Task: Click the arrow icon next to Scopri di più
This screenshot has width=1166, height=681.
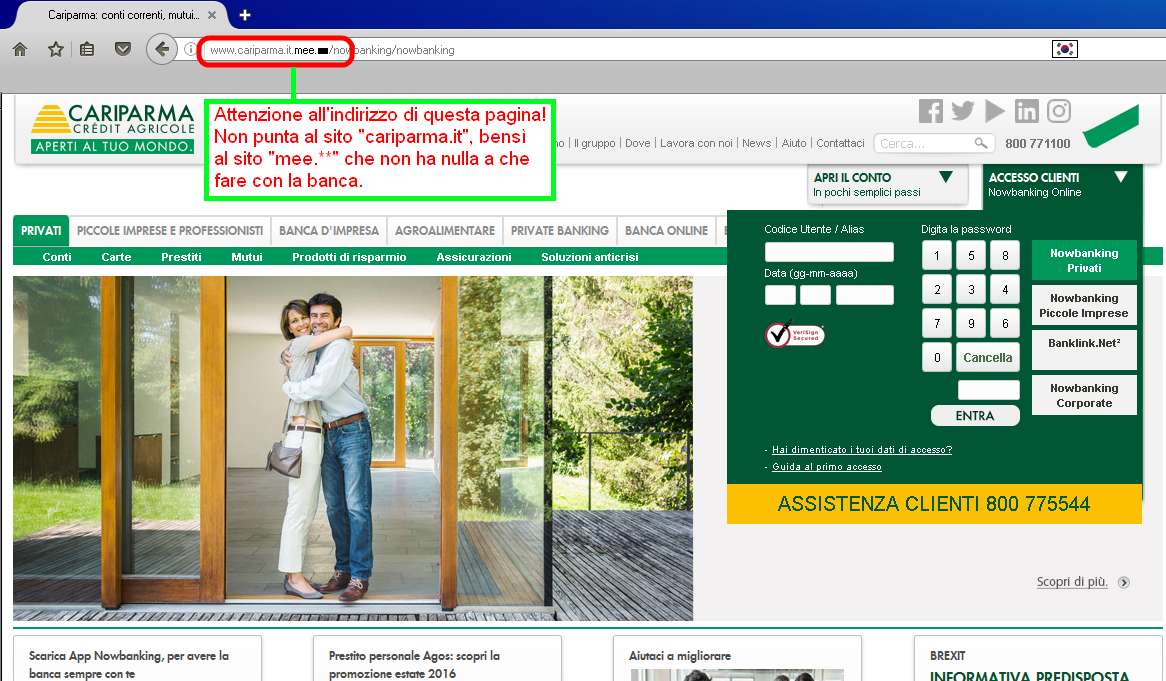Action: coord(1124,583)
